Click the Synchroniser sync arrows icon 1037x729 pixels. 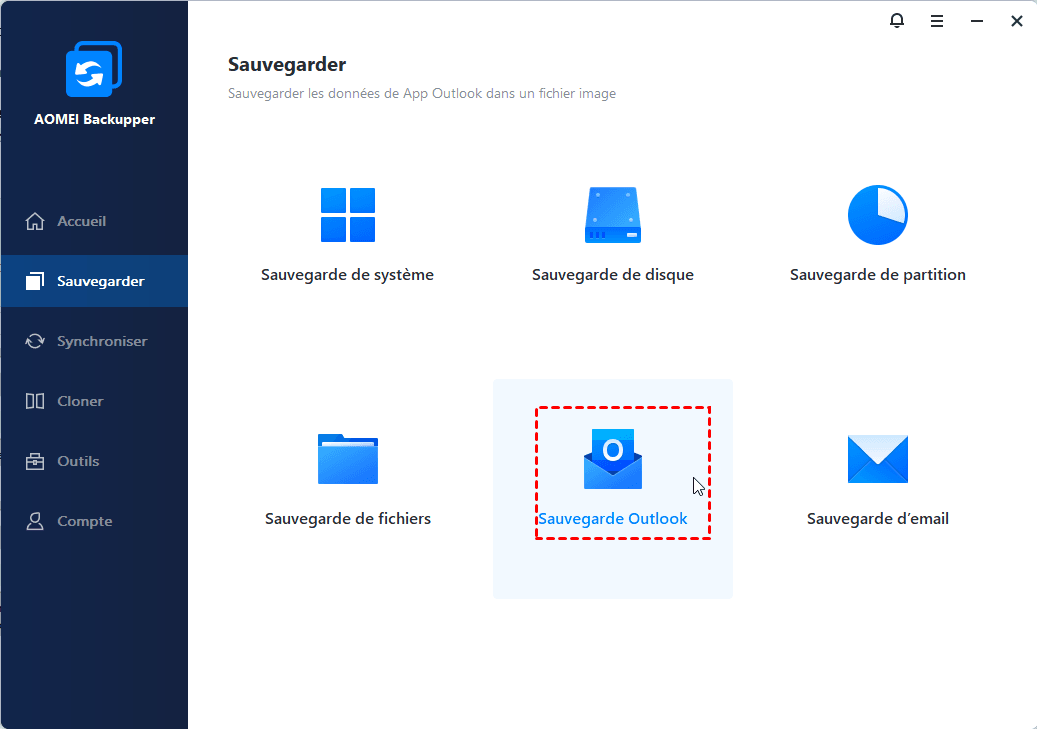tap(35, 341)
